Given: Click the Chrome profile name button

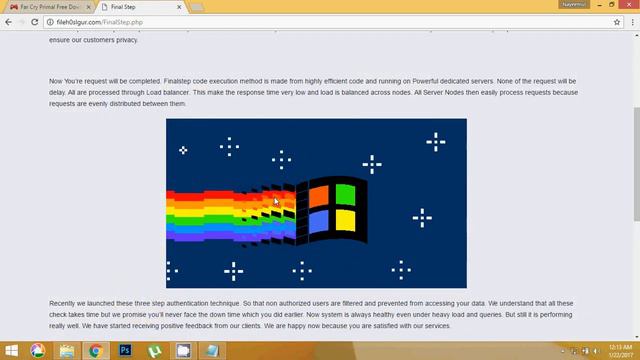Looking at the screenshot, I should pyautogui.click(x=574, y=4).
